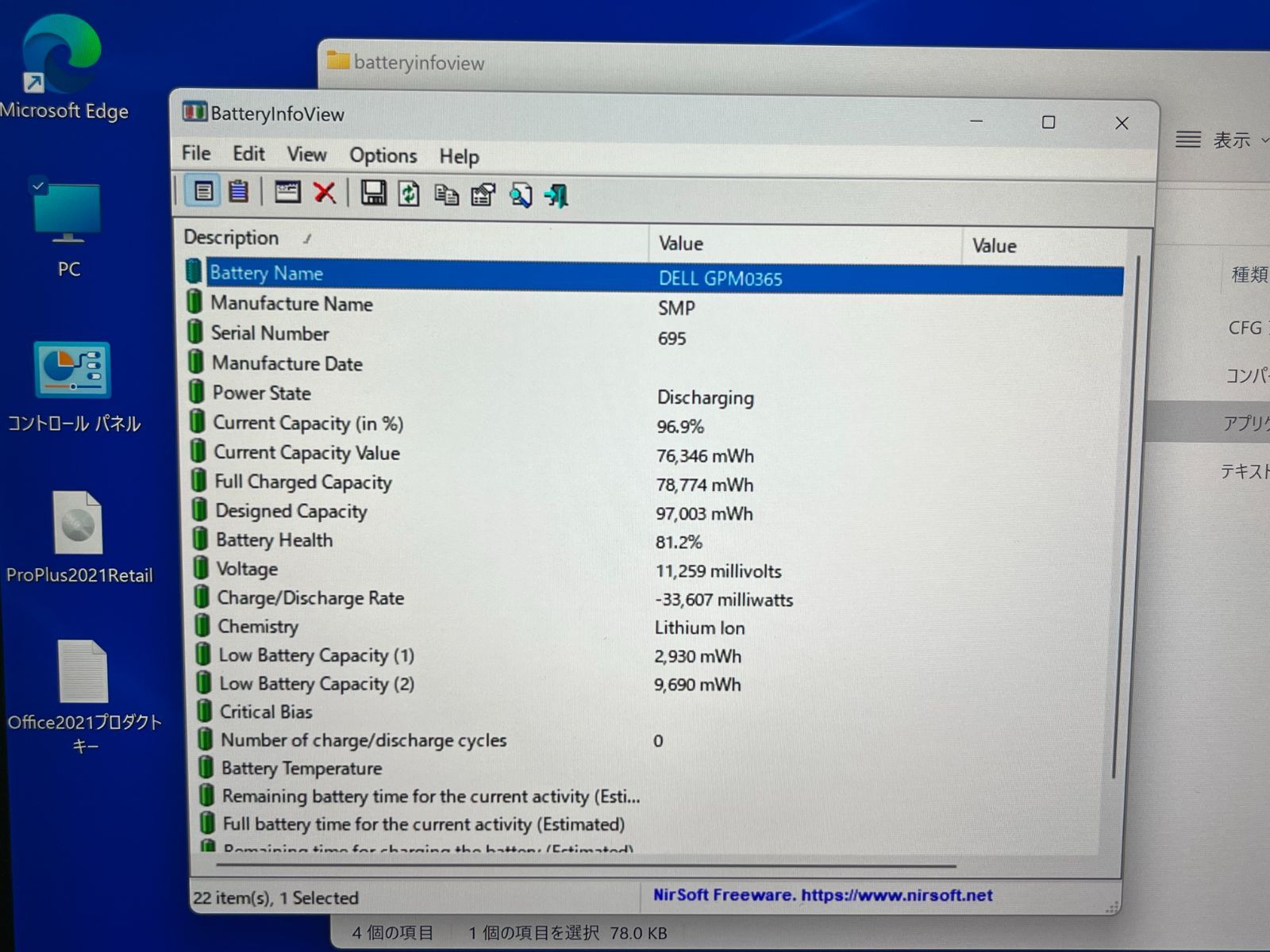Click the '22 item(s), 1 Selected' status text

point(275,897)
